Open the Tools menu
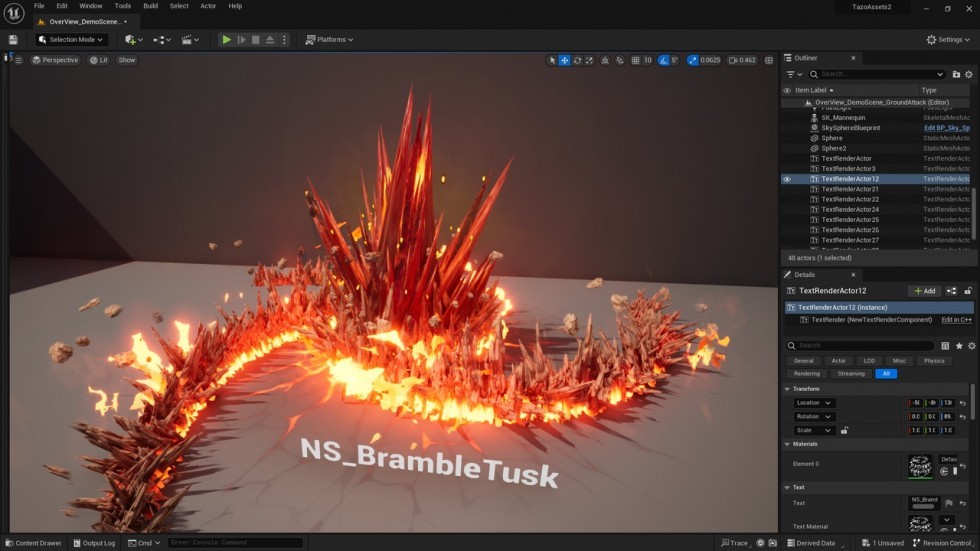980x551 pixels. [x=122, y=6]
